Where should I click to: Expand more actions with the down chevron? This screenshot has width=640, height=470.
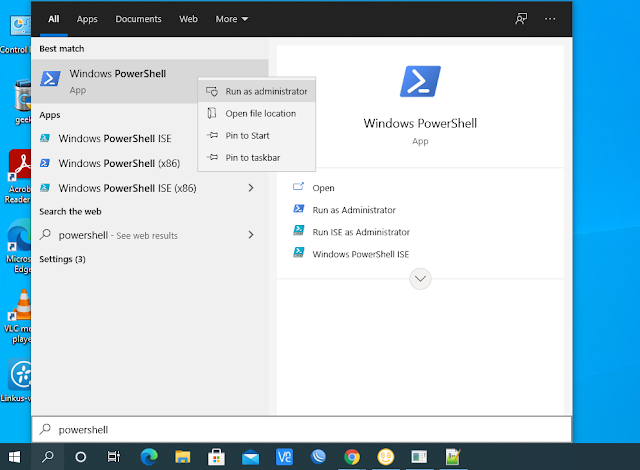[420, 279]
